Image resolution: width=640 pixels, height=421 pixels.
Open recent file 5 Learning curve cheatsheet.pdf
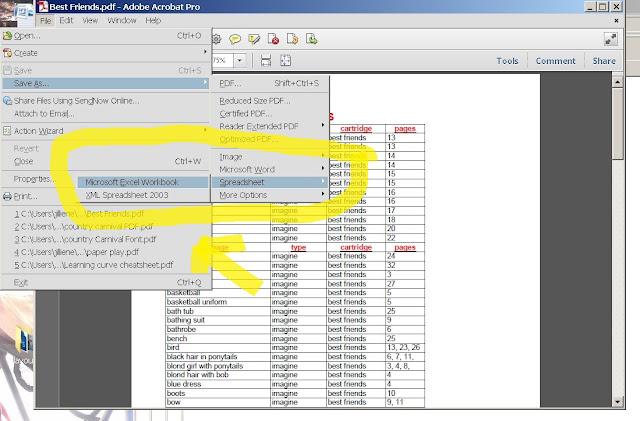(106, 265)
